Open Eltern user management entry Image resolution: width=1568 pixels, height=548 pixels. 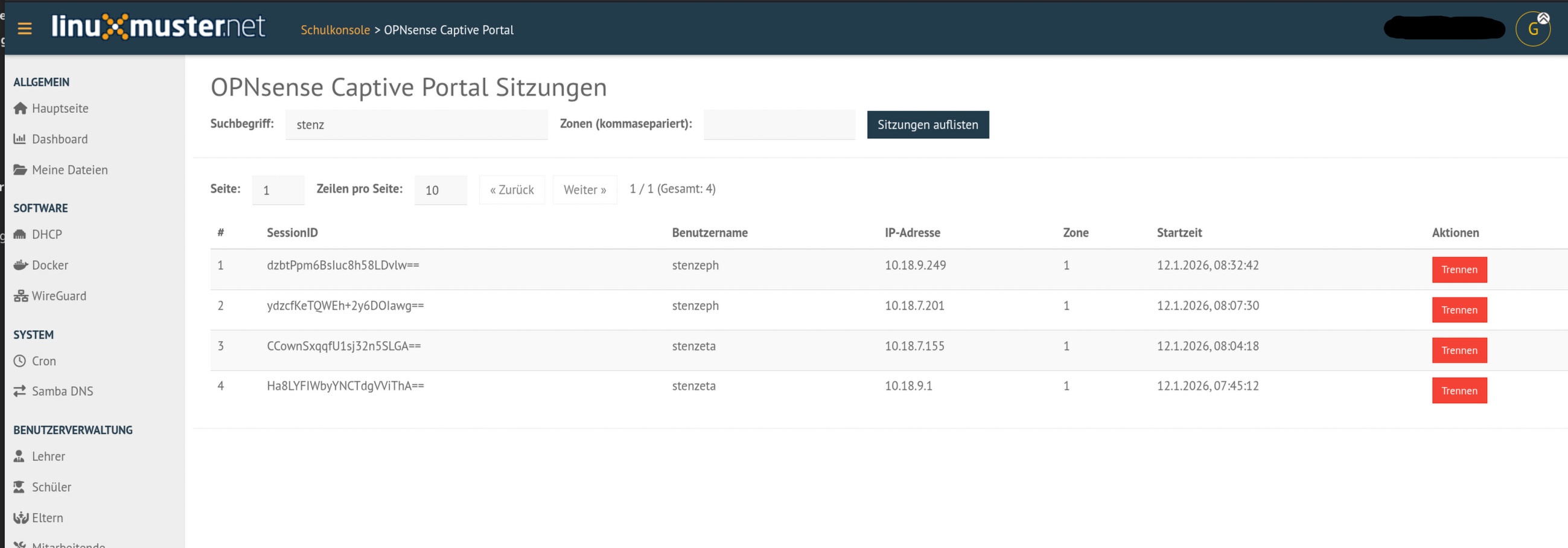pos(48,518)
